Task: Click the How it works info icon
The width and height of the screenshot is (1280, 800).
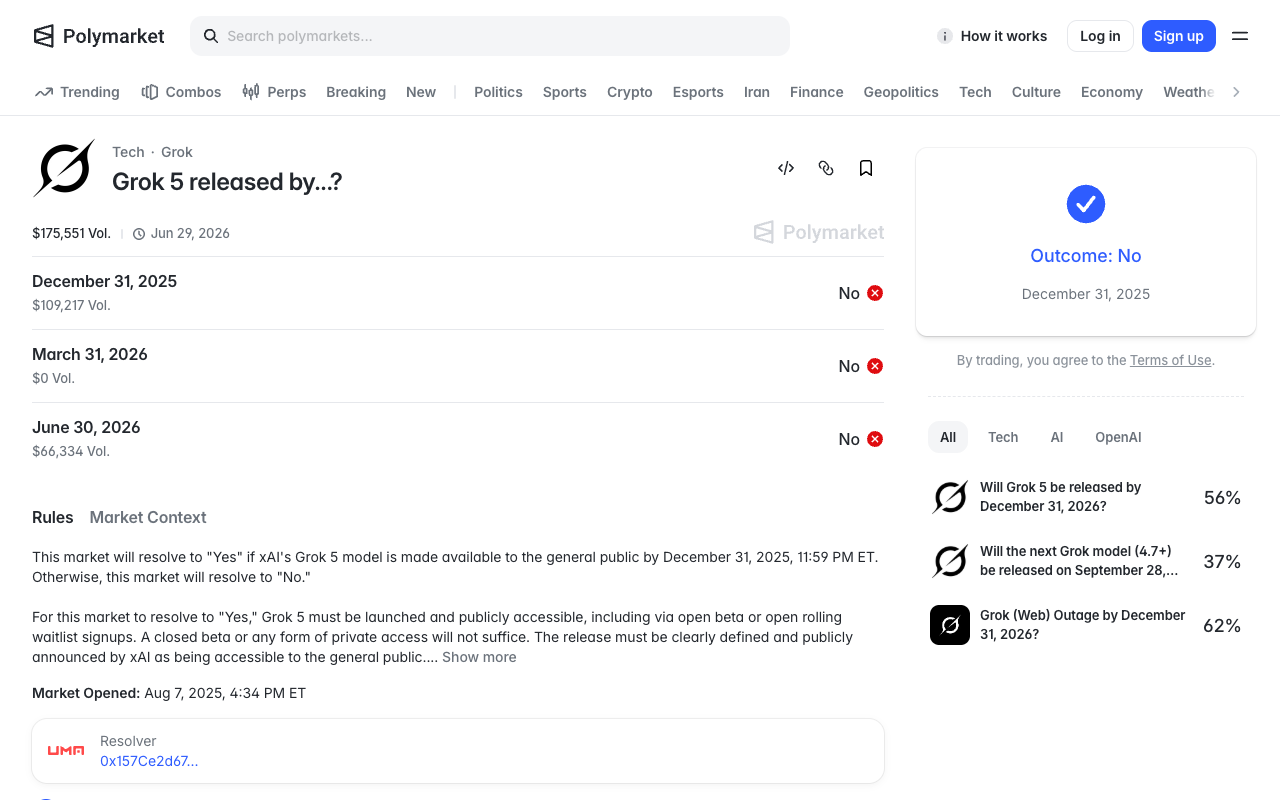Action: 944,36
